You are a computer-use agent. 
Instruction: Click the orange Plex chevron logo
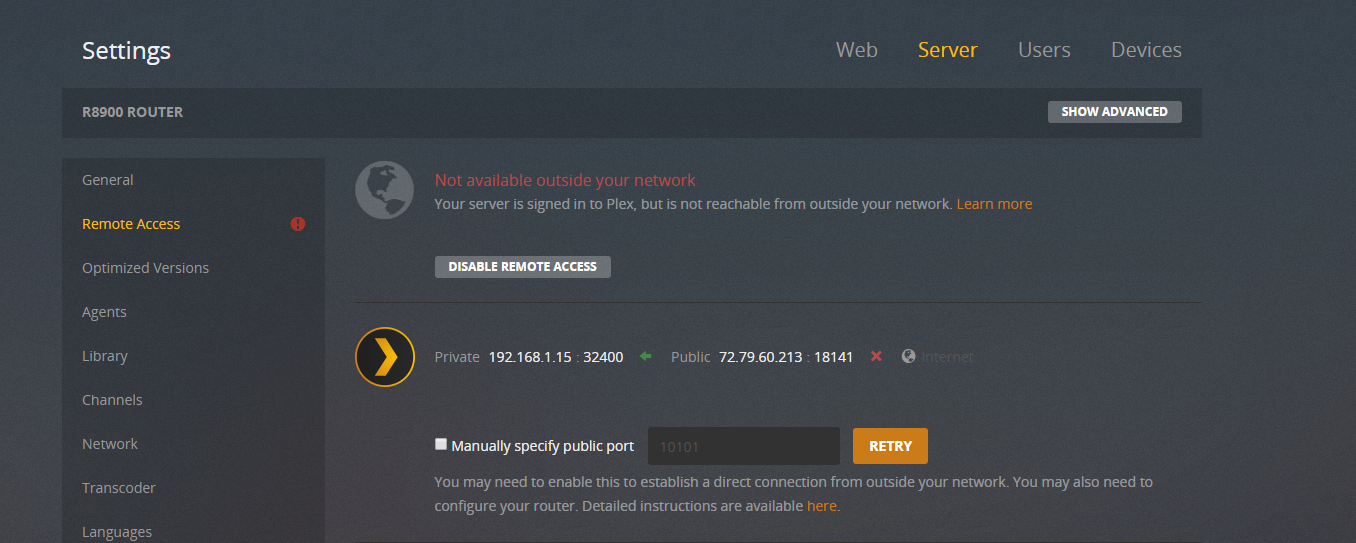tap(385, 357)
